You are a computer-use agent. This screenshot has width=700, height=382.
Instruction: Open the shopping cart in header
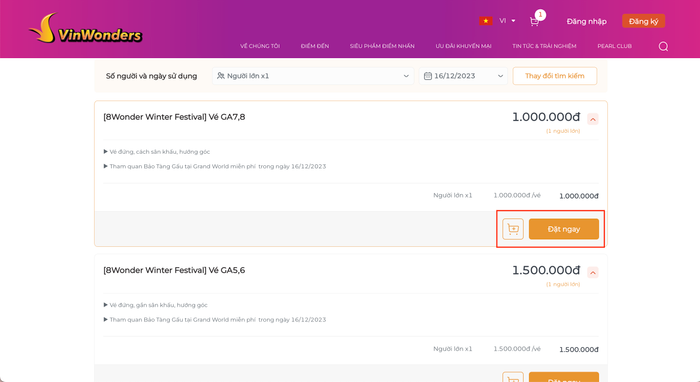[x=534, y=21]
